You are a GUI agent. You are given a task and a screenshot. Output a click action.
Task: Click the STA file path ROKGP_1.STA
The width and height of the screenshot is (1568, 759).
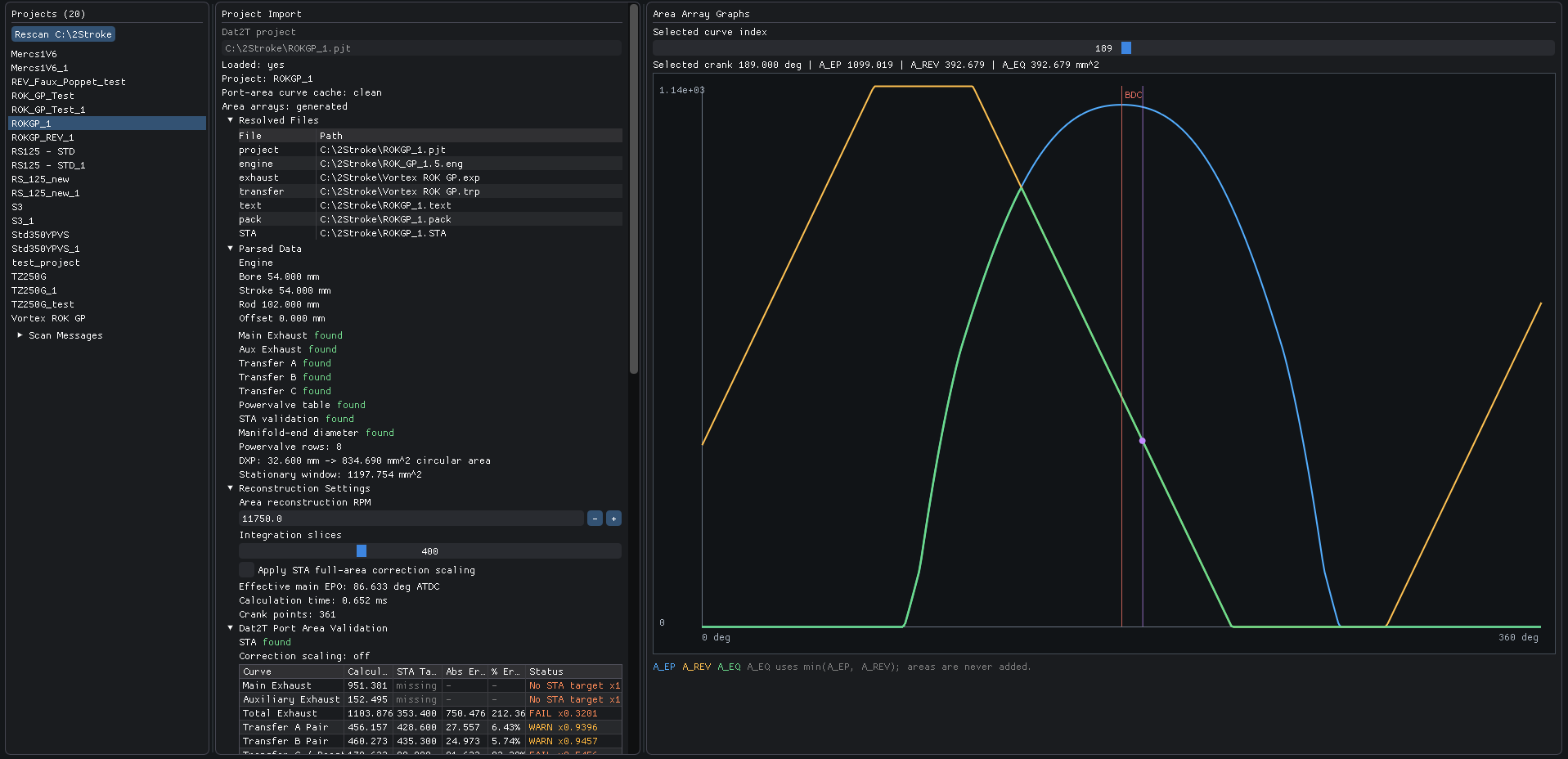[383, 233]
